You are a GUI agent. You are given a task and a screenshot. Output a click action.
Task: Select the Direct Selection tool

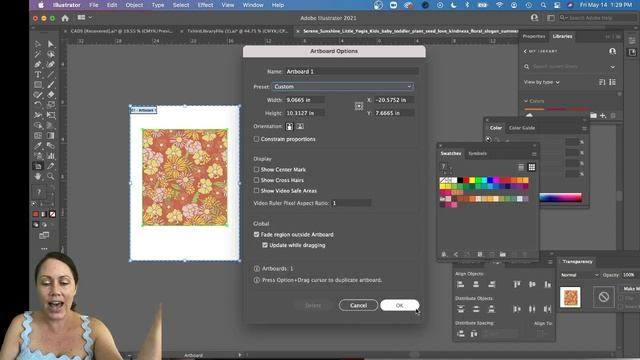point(51,44)
